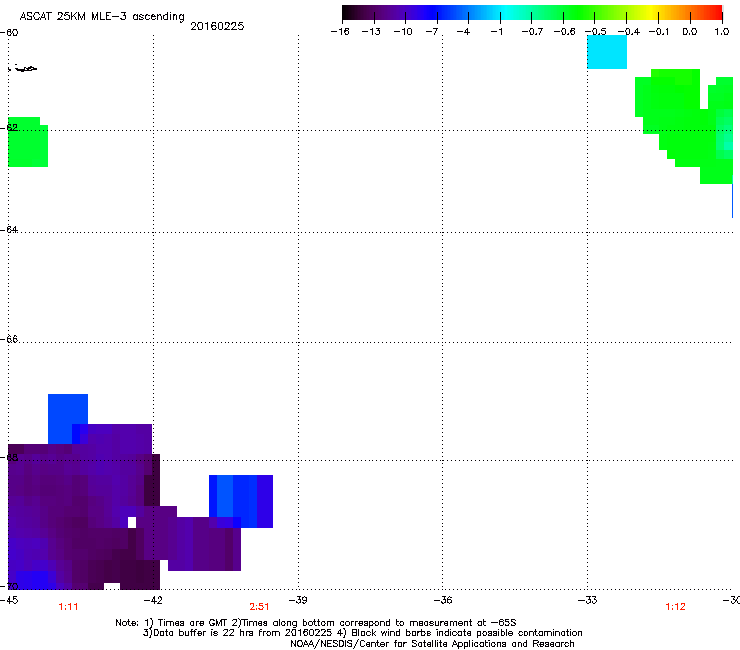The image size is (740, 650).
Task: Click the color bar label -16
Action: click(340, 32)
